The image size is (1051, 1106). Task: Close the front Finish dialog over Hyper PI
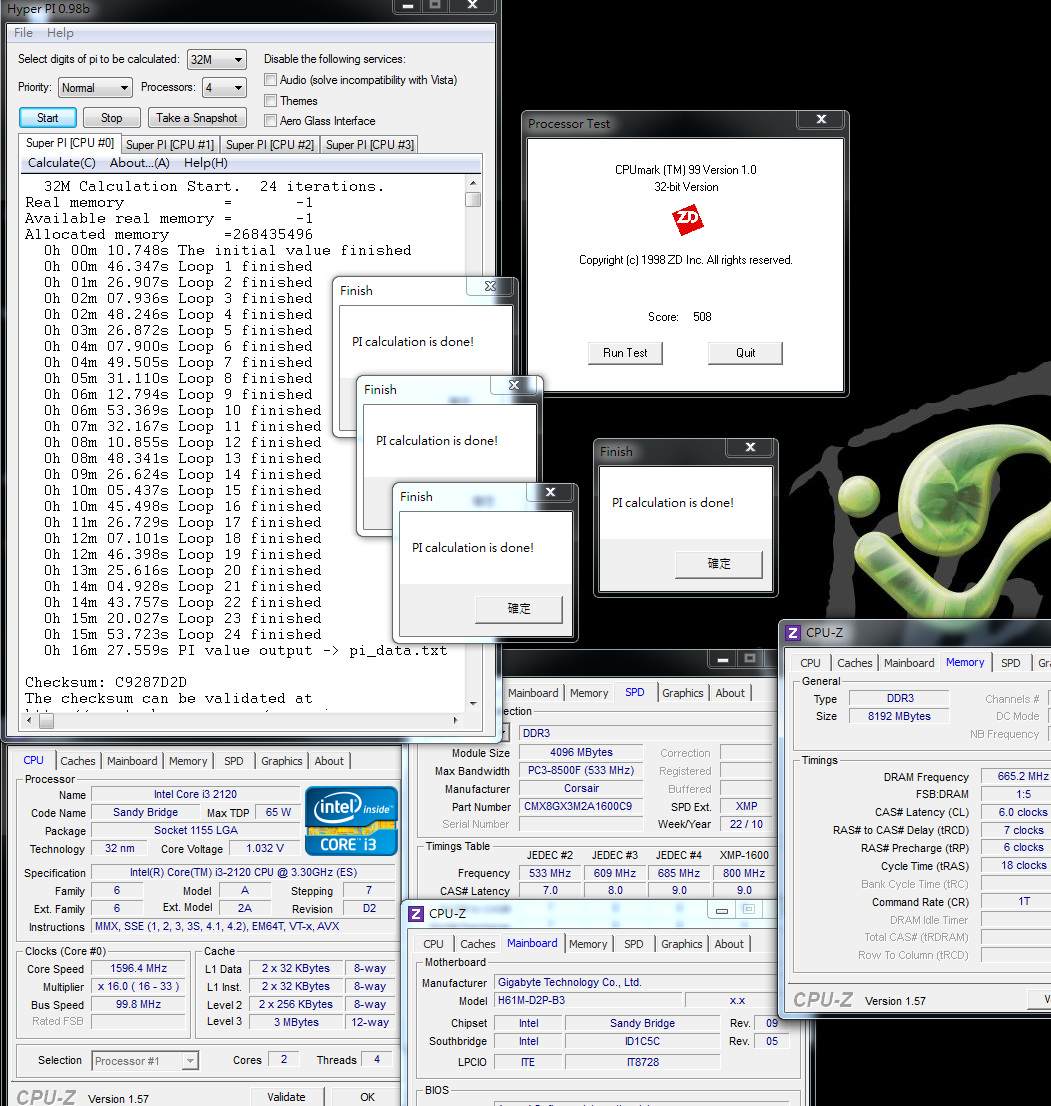pyautogui.click(x=551, y=492)
